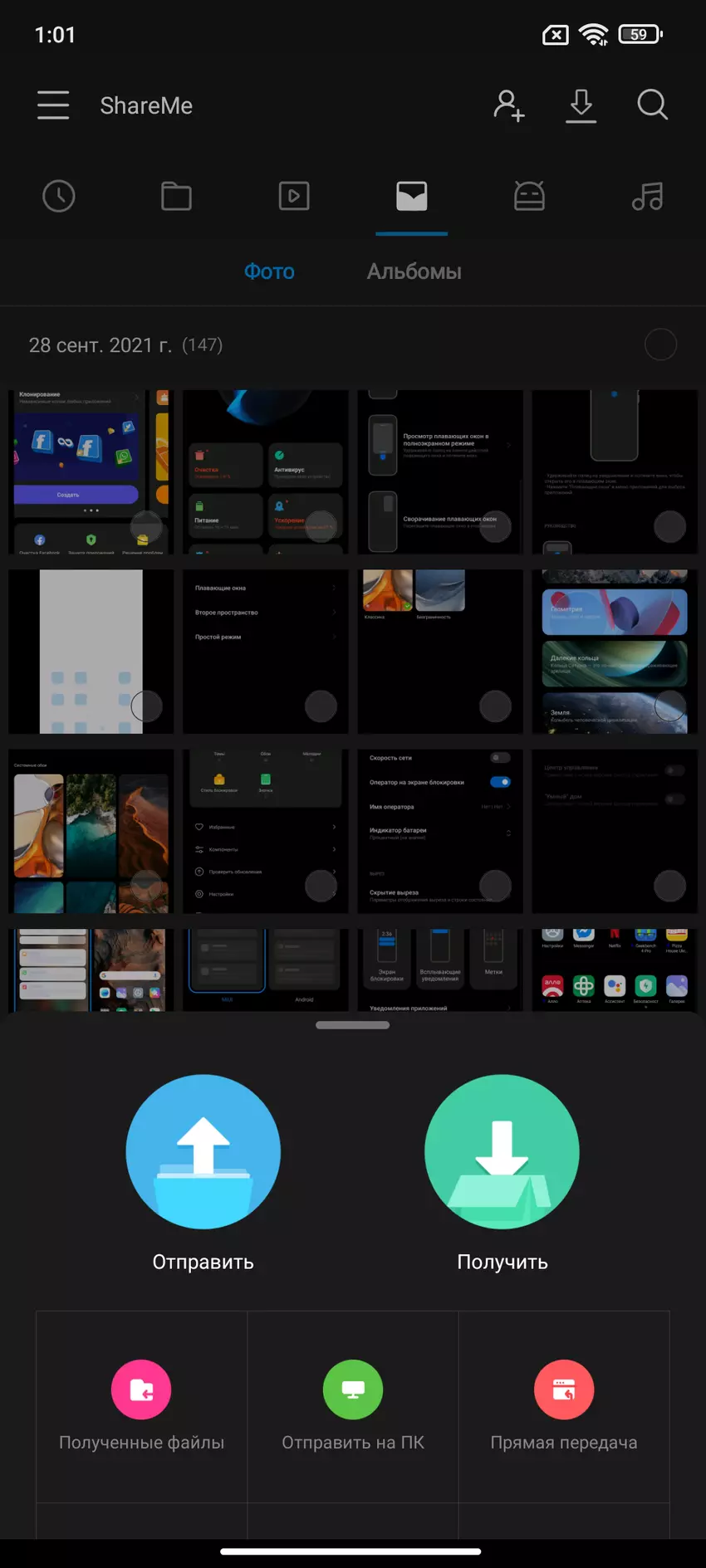Tap the add user icon
706x1568 pixels.
pos(508,105)
